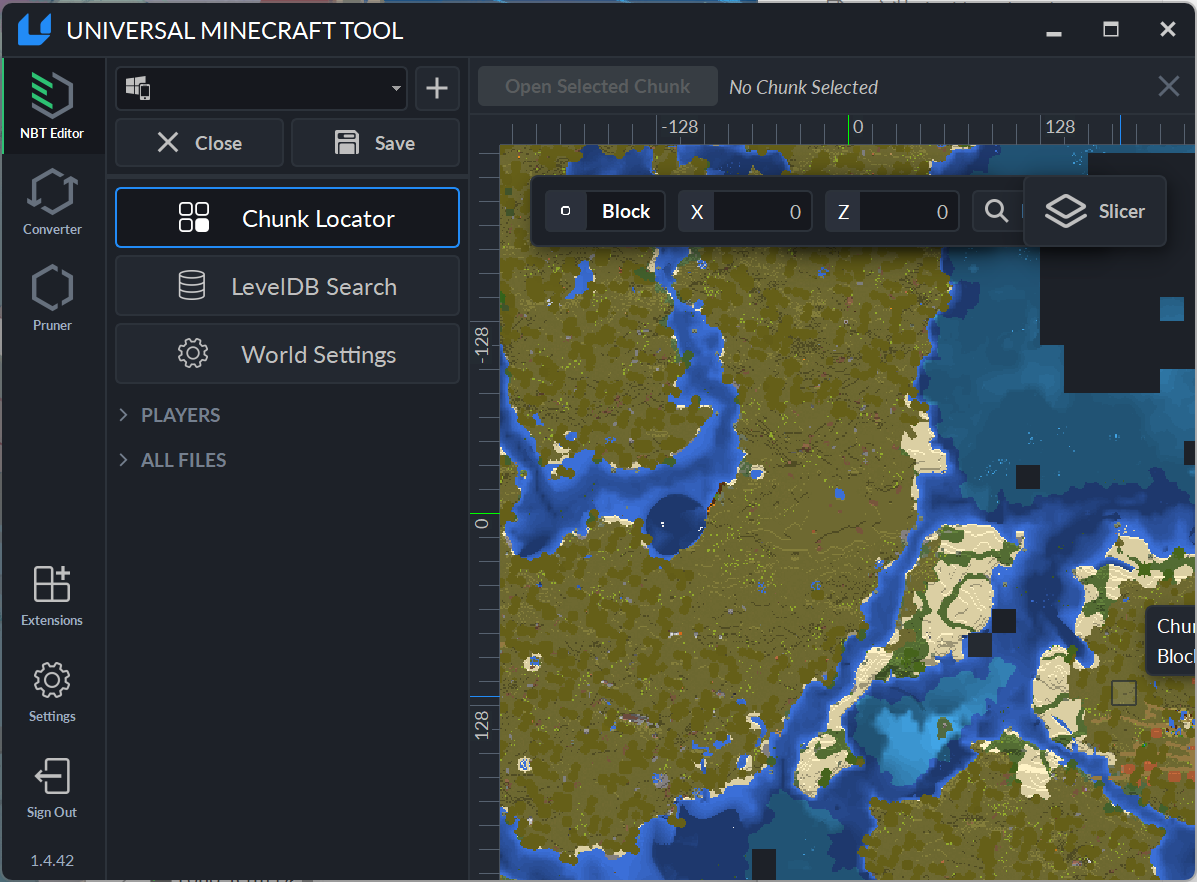This screenshot has width=1197, height=882.
Task: Click the -128 mark on the horizontal ruler
Action: pyautogui.click(x=679, y=127)
